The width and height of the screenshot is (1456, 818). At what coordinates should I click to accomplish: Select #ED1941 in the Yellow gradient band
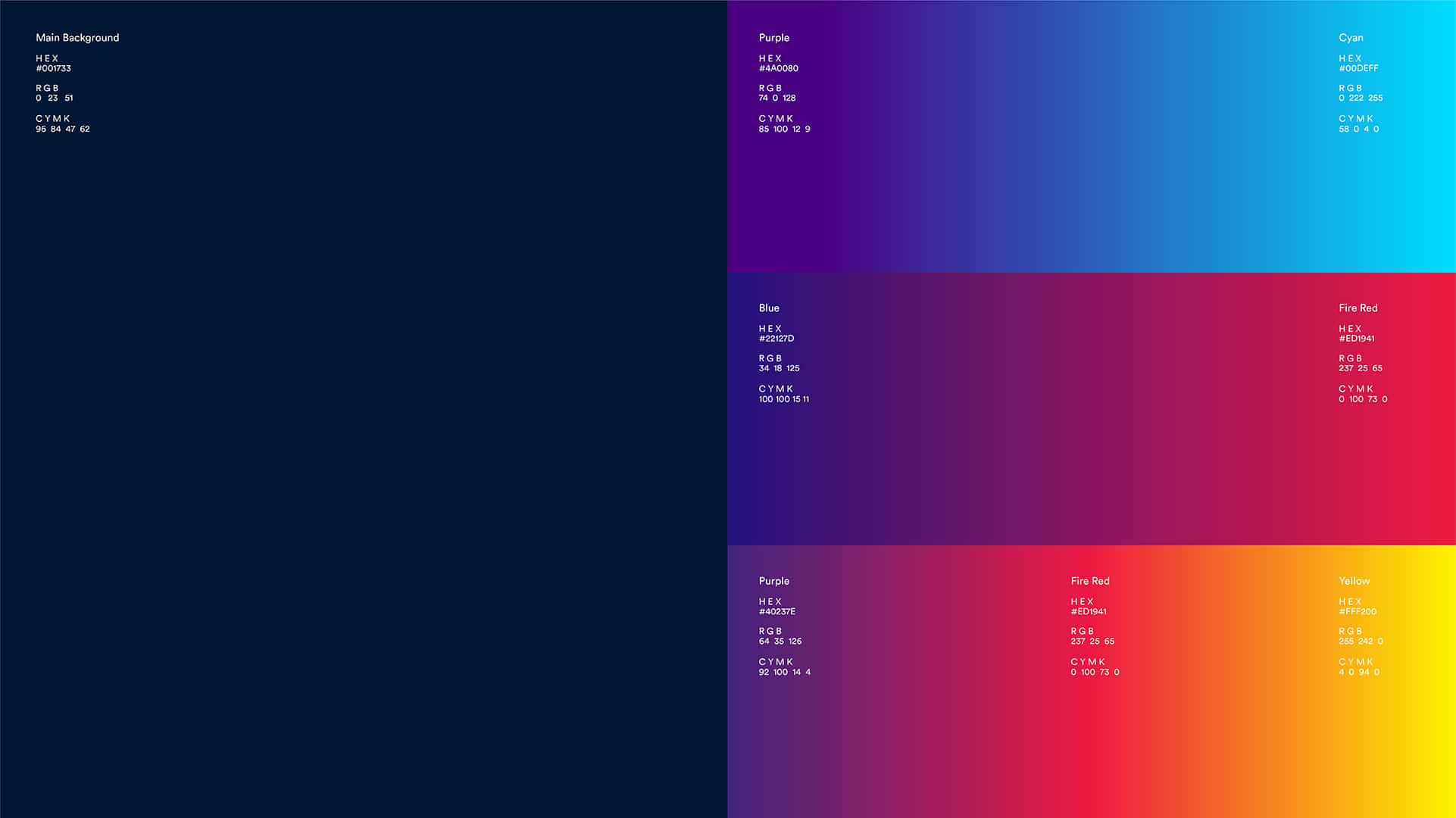point(1089,611)
